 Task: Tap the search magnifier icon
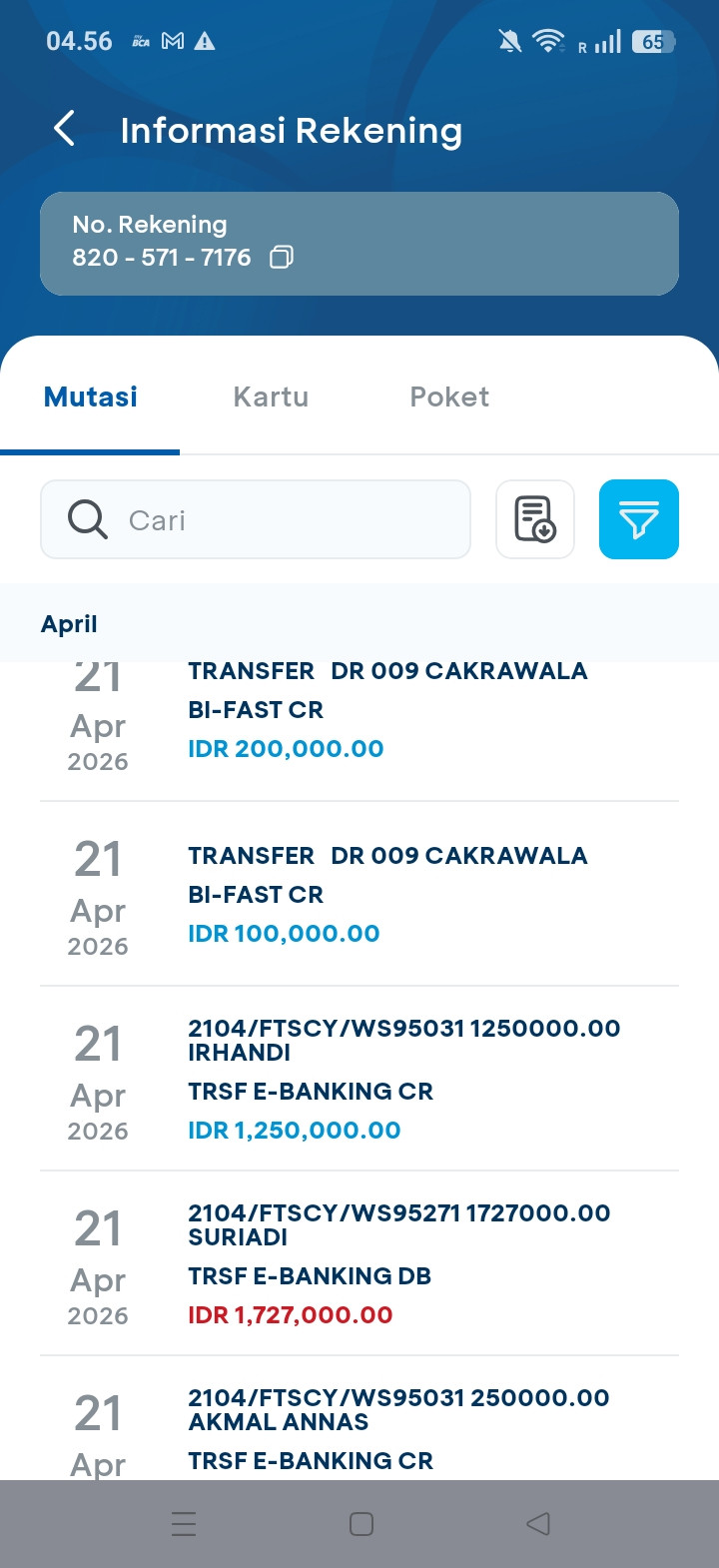(x=88, y=519)
